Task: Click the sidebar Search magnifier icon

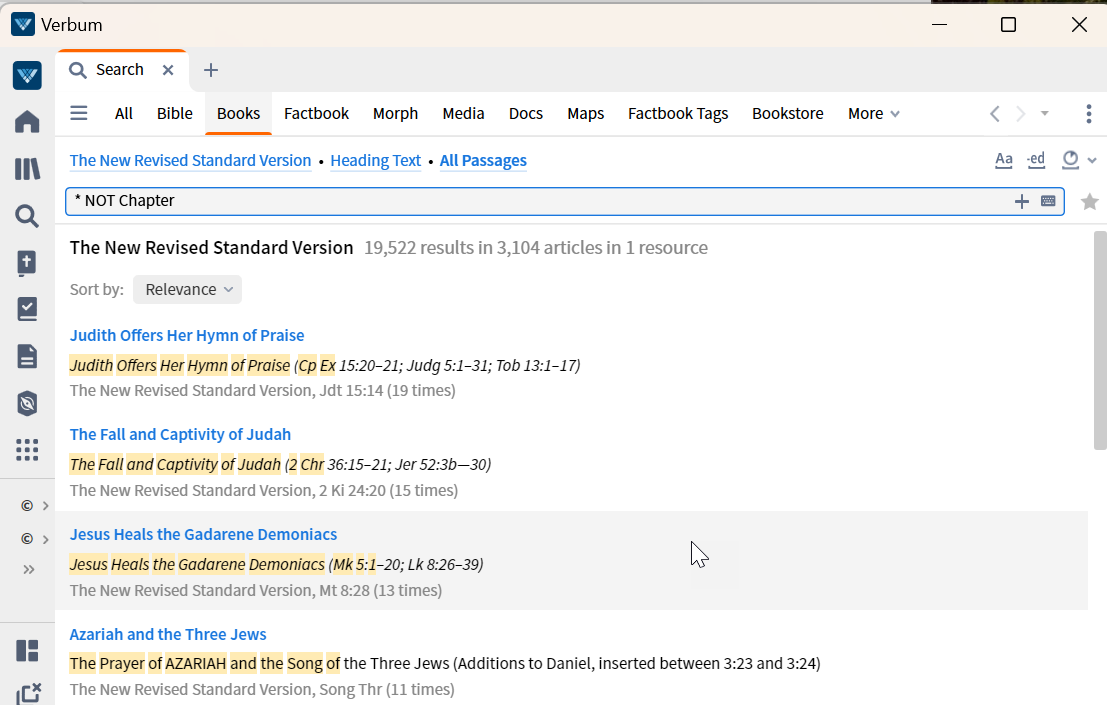Action: [x=28, y=216]
